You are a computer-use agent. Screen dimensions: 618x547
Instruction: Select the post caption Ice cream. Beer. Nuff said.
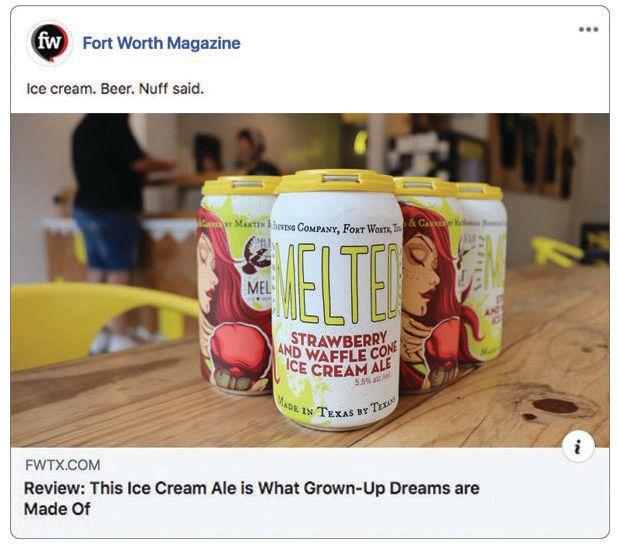click(115, 89)
